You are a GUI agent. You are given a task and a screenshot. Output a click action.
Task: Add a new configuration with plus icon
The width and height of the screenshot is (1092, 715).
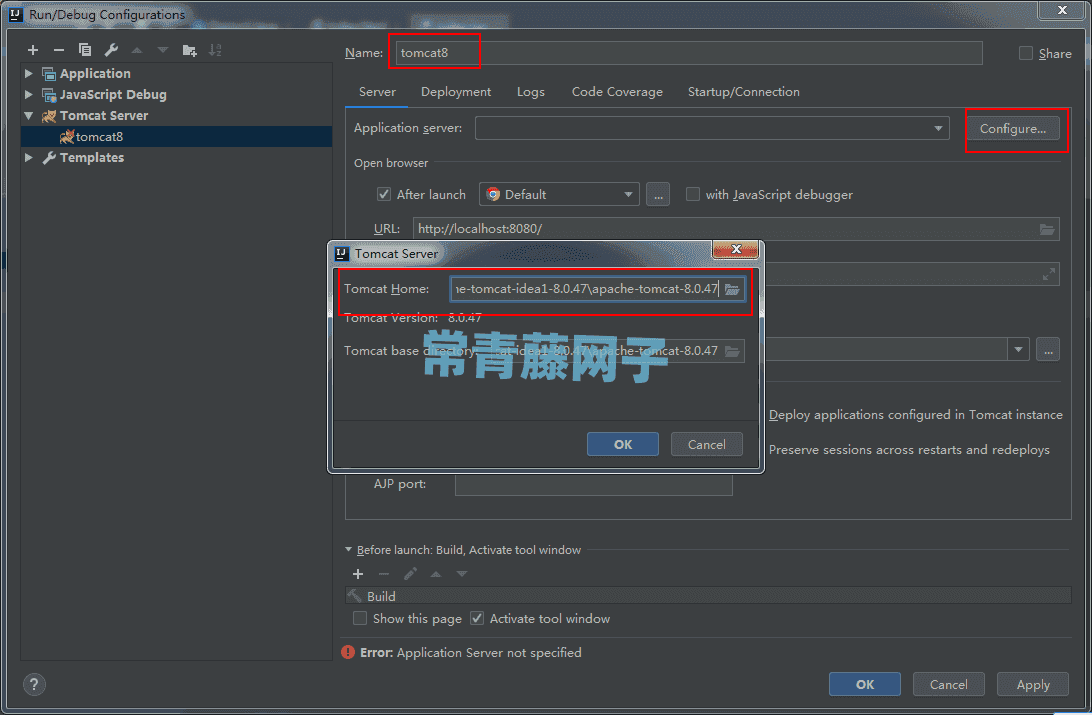[x=33, y=50]
